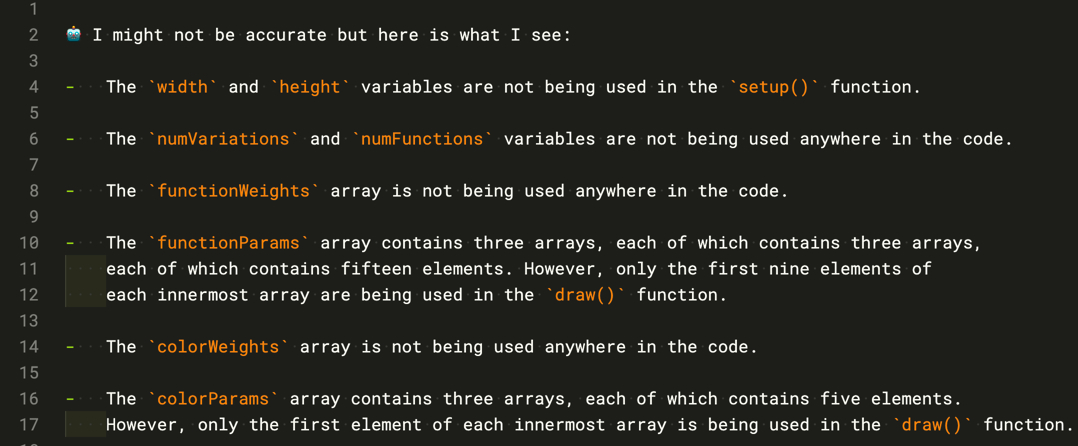Click the `functionParams` code token

coord(228,243)
